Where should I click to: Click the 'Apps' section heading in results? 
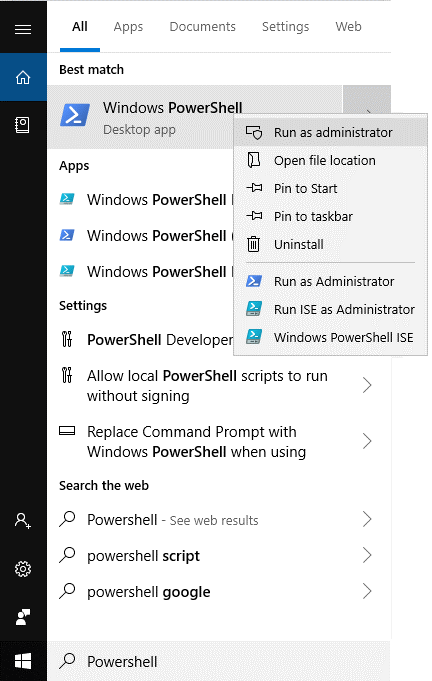click(74, 165)
